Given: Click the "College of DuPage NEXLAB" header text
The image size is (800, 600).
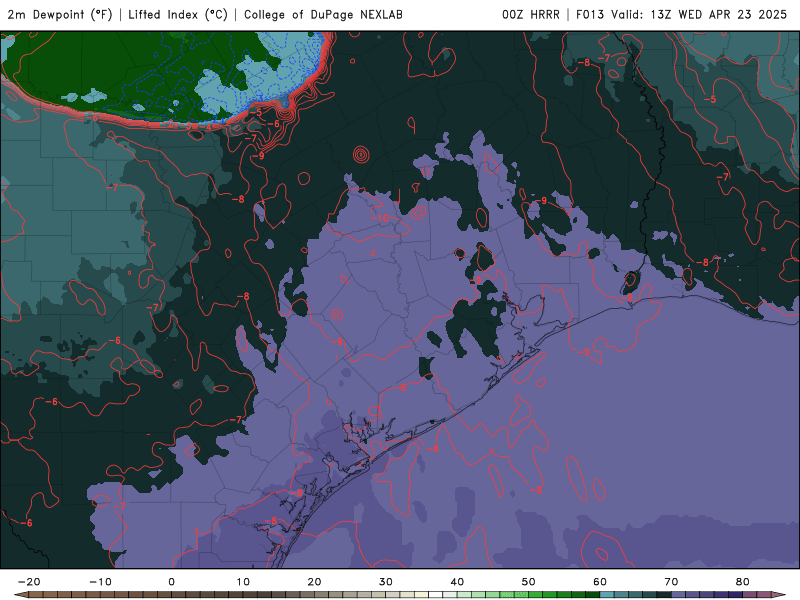Looking at the screenshot, I should 323,14.
